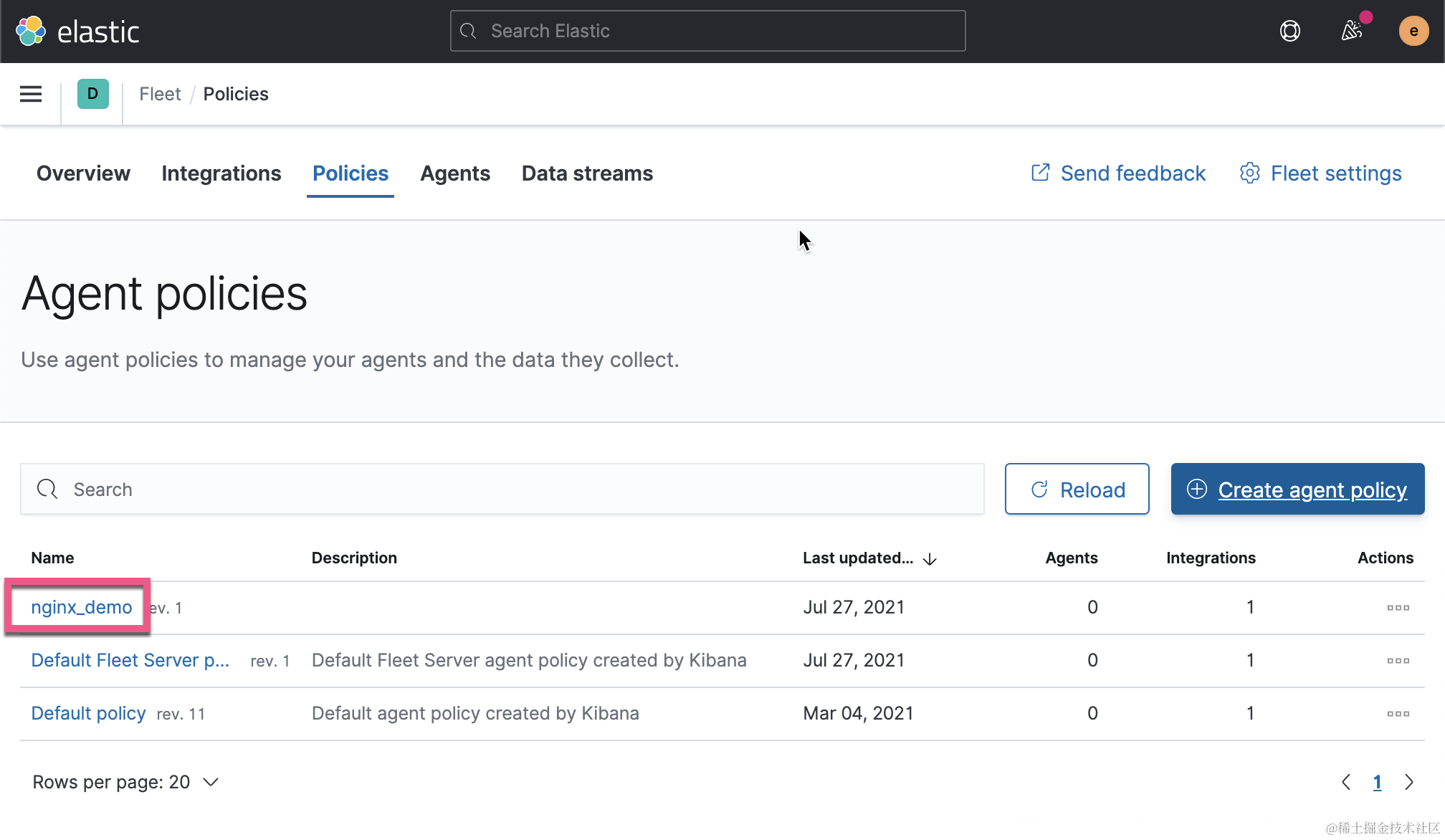
Task: Focus the policies Search field
Action: click(x=502, y=490)
